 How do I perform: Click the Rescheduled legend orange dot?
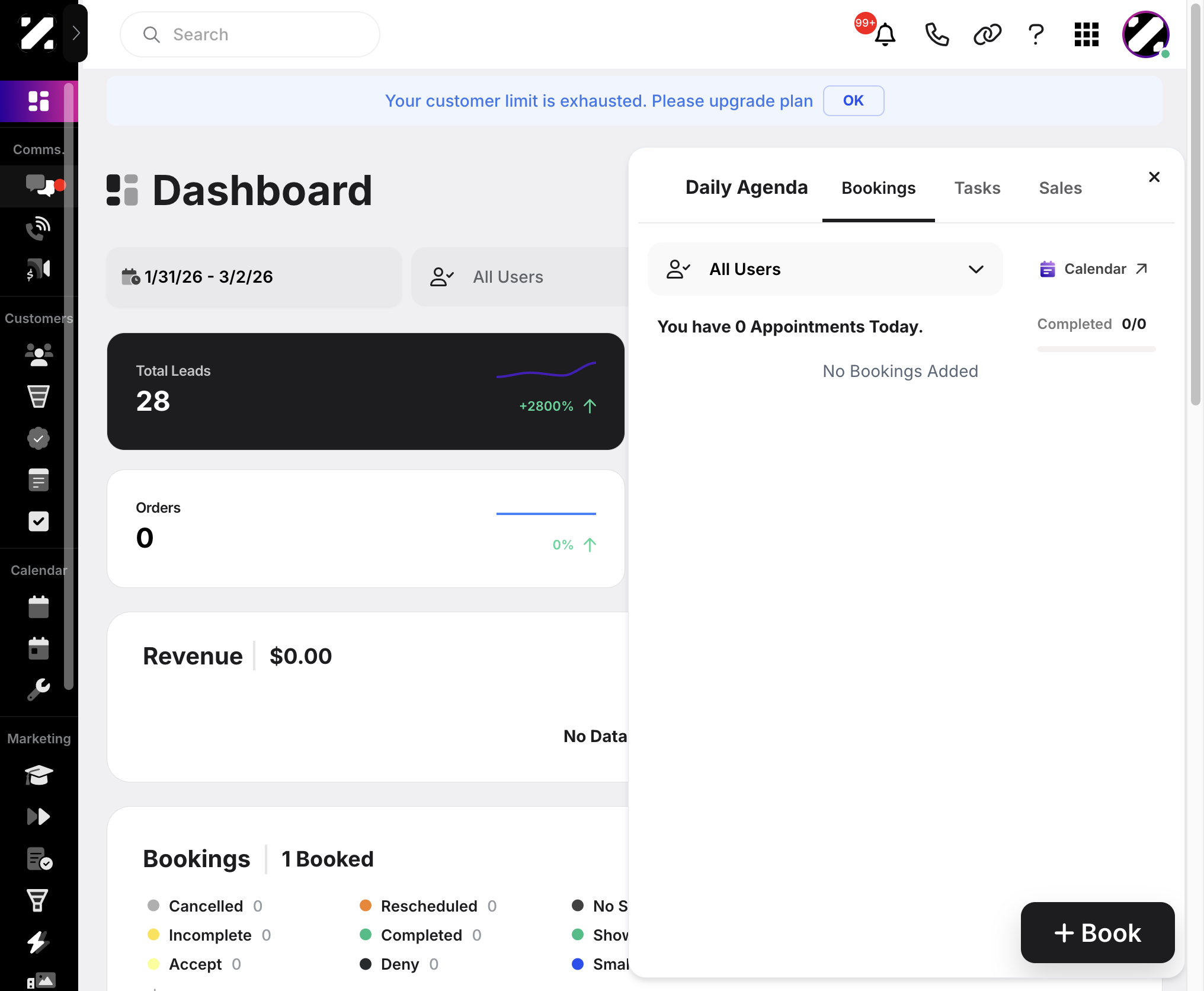(366, 906)
